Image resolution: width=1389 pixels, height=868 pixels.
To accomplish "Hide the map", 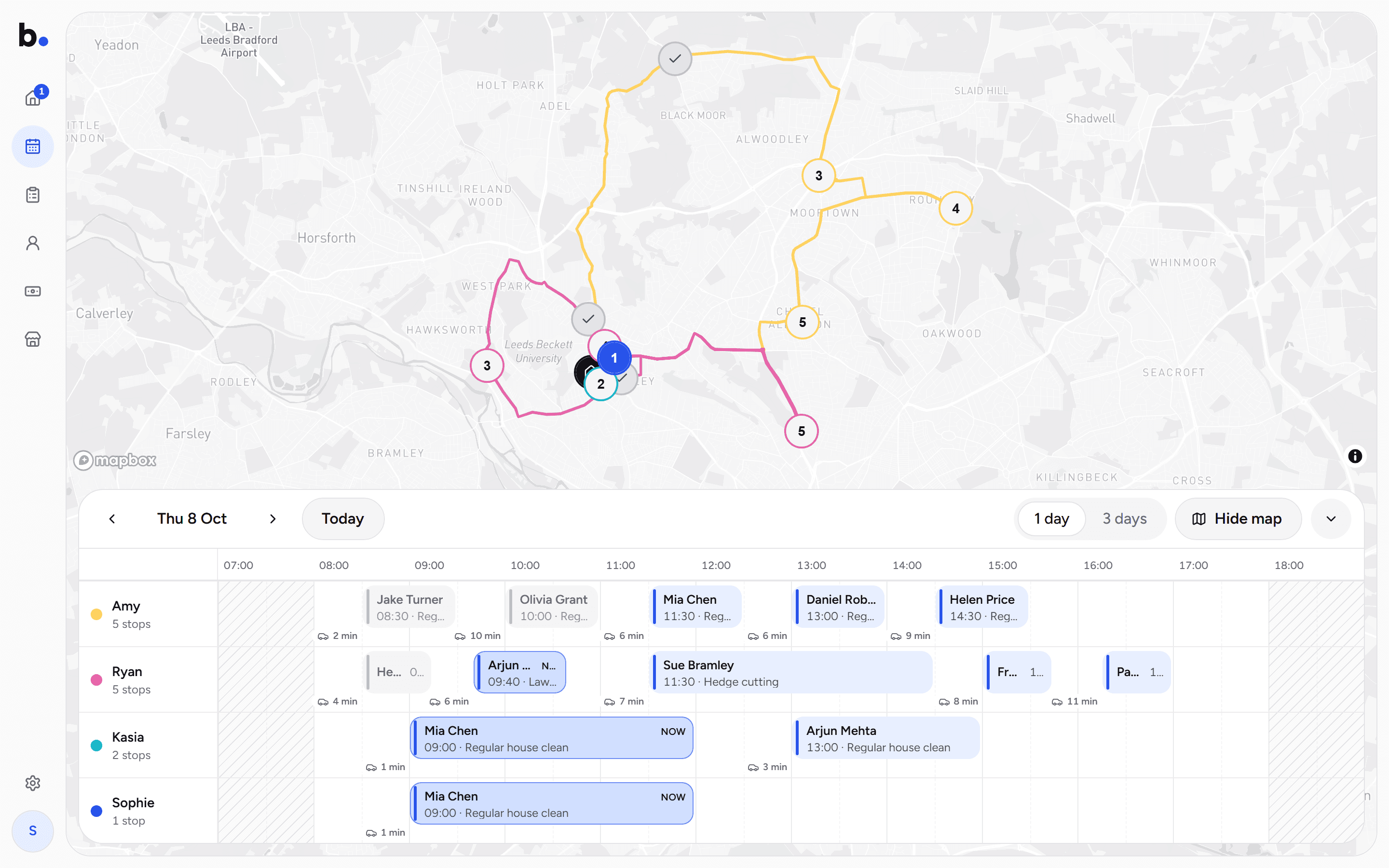I will pyautogui.click(x=1238, y=519).
